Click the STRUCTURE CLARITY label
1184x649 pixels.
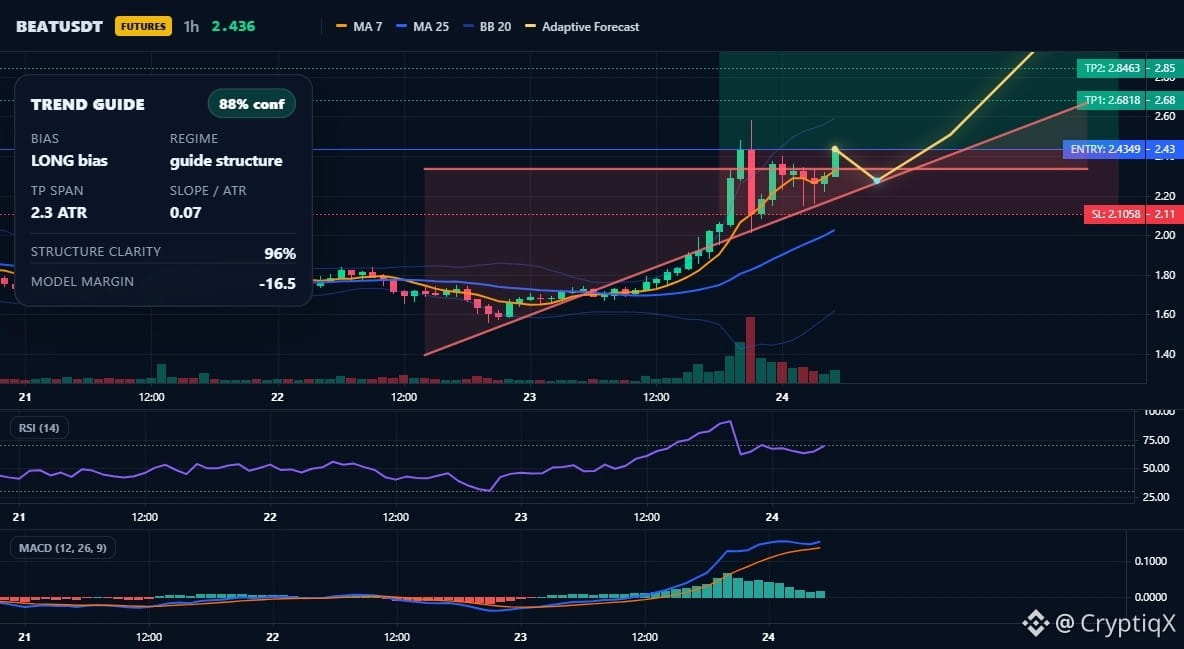click(x=96, y=252)
